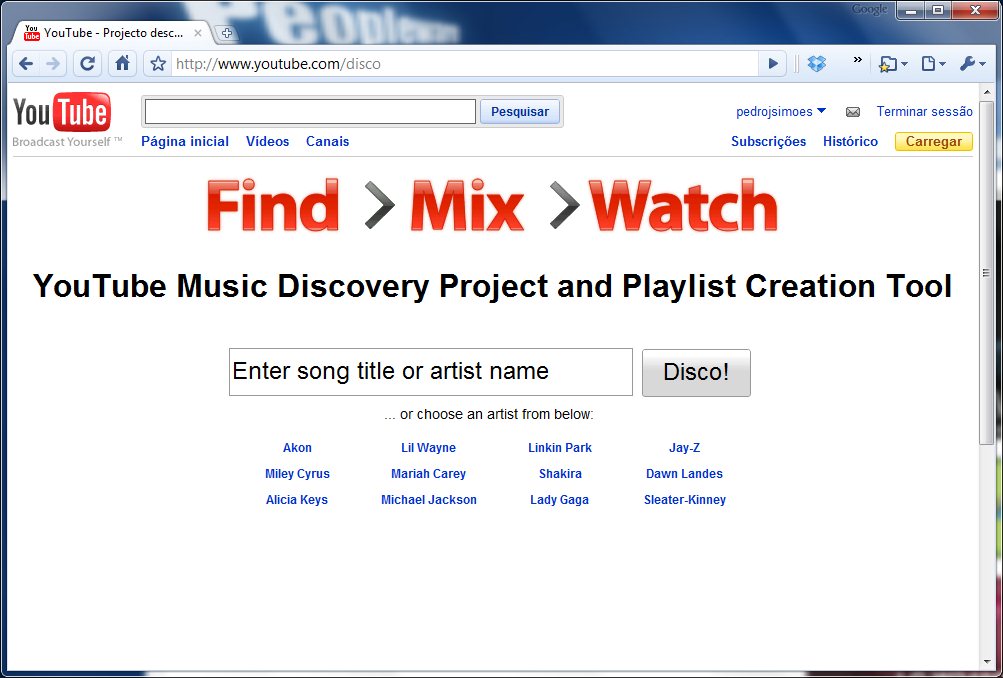
Task: Bookmark this page with the star icon
Action: point(158,64)
